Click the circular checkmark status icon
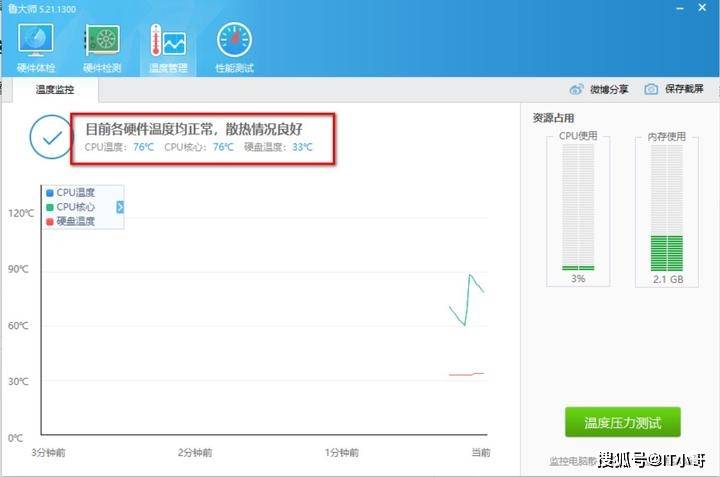720x477 pixels. [x=50, y=137]
